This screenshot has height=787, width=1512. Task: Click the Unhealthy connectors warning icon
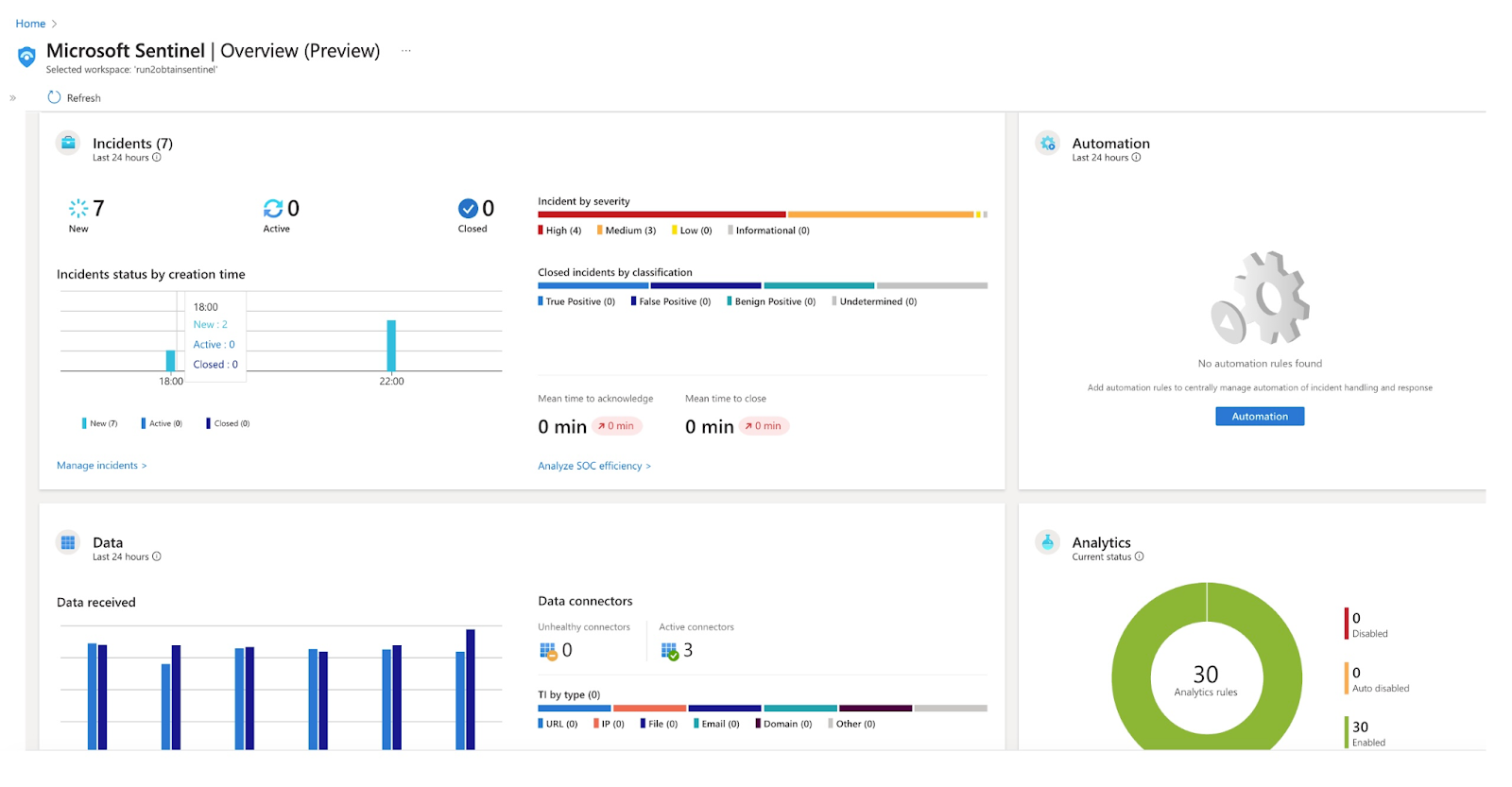click(548, 651)
